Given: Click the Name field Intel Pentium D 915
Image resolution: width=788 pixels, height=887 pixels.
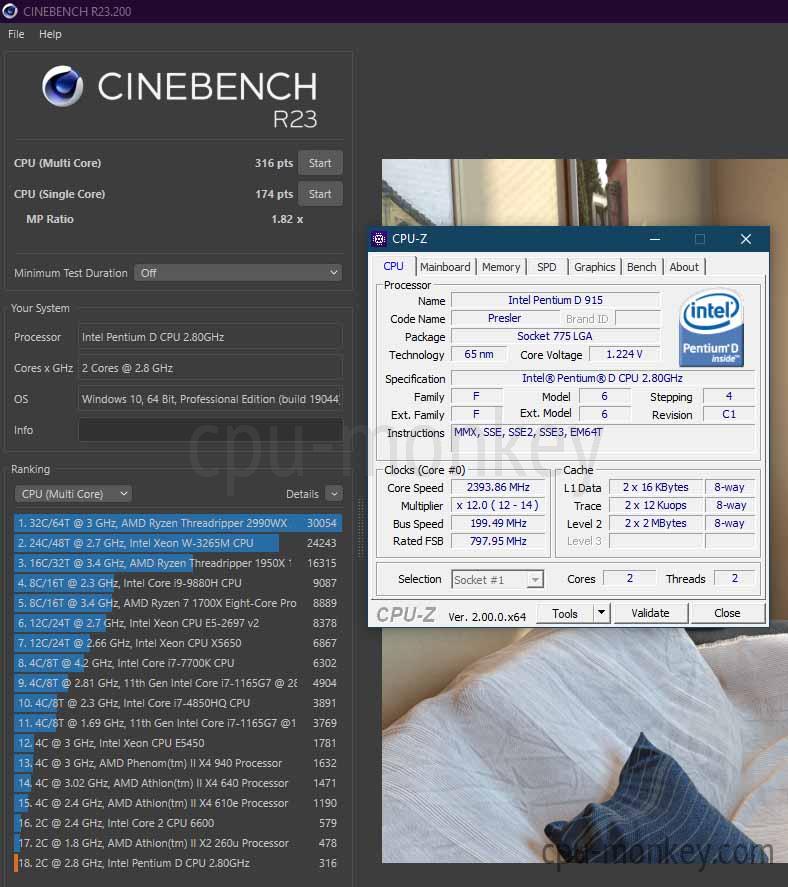Looking at the screenshot, I should tap(556, 300).
